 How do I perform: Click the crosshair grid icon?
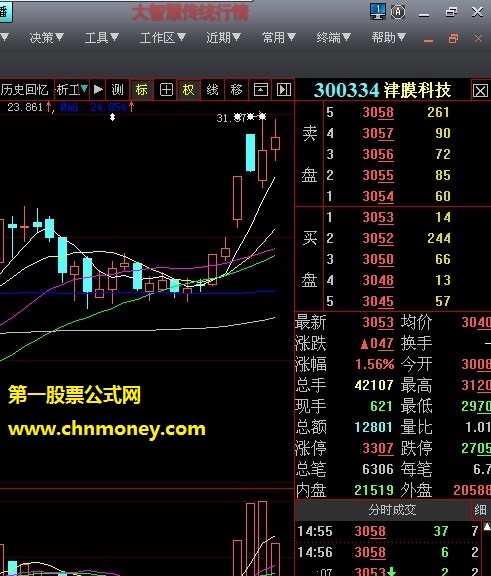pyautogui.click(x=166, y=89)
